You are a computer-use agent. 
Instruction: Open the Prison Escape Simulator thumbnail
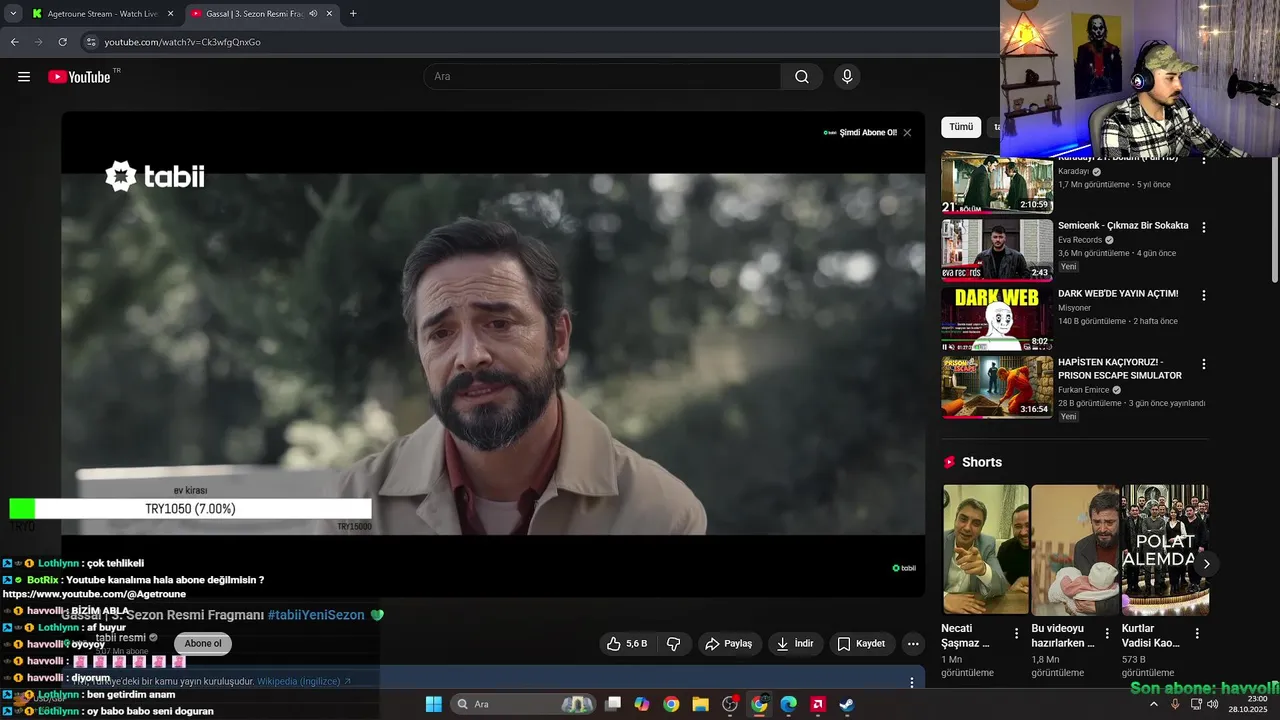[997, 386]
